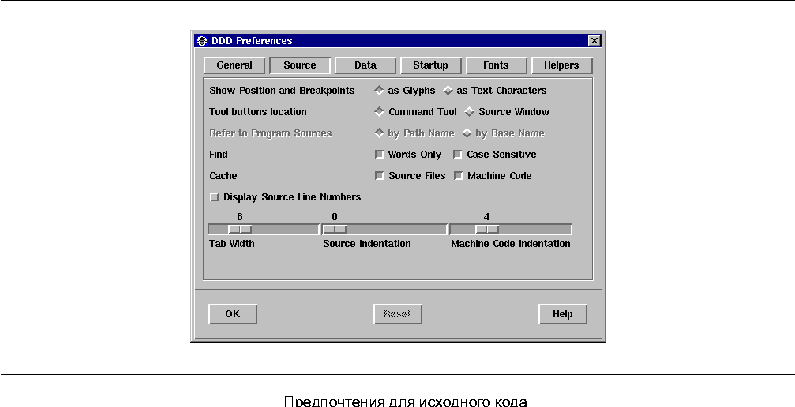Enable the Words Only find checkbox
Screen dimensions: 795x407
coord(379,155)
